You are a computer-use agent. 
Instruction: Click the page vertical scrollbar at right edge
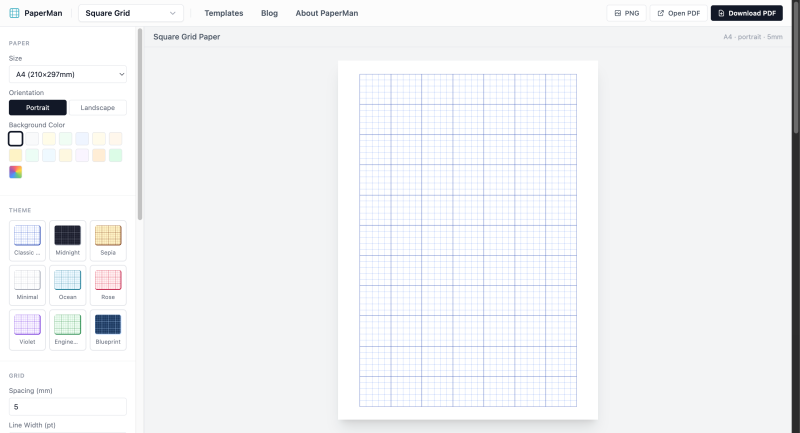796,66
